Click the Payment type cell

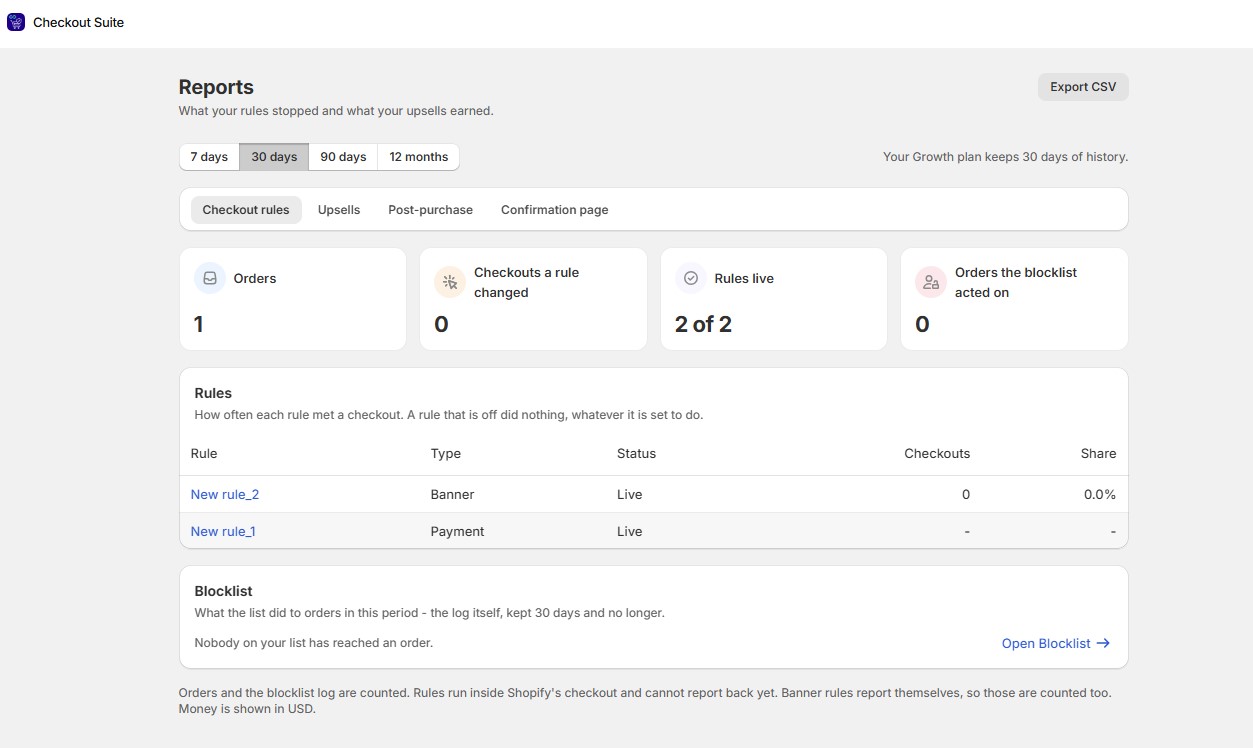pos(458,531)
